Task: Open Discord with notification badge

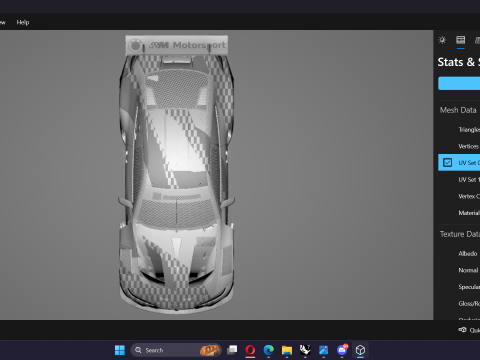Action: tap(342, 349)
